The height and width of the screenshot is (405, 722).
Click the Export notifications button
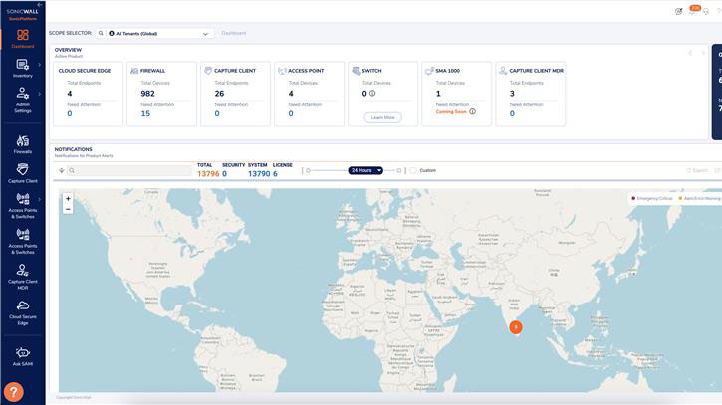point(697,170)
